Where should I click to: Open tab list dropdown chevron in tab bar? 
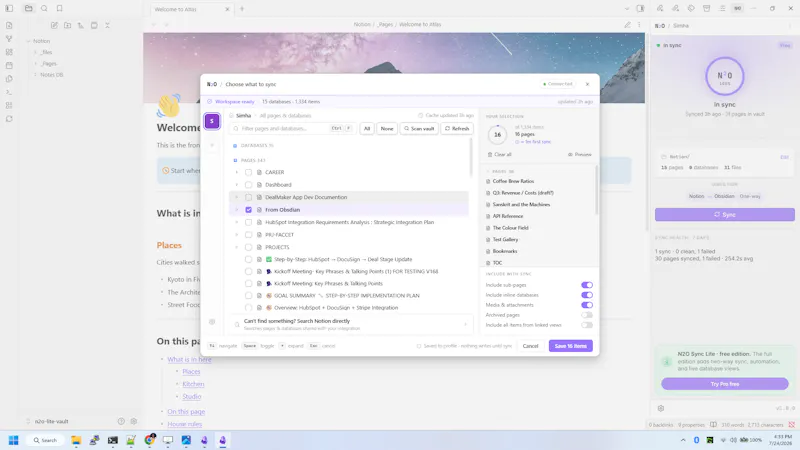[x=627, y=9]
